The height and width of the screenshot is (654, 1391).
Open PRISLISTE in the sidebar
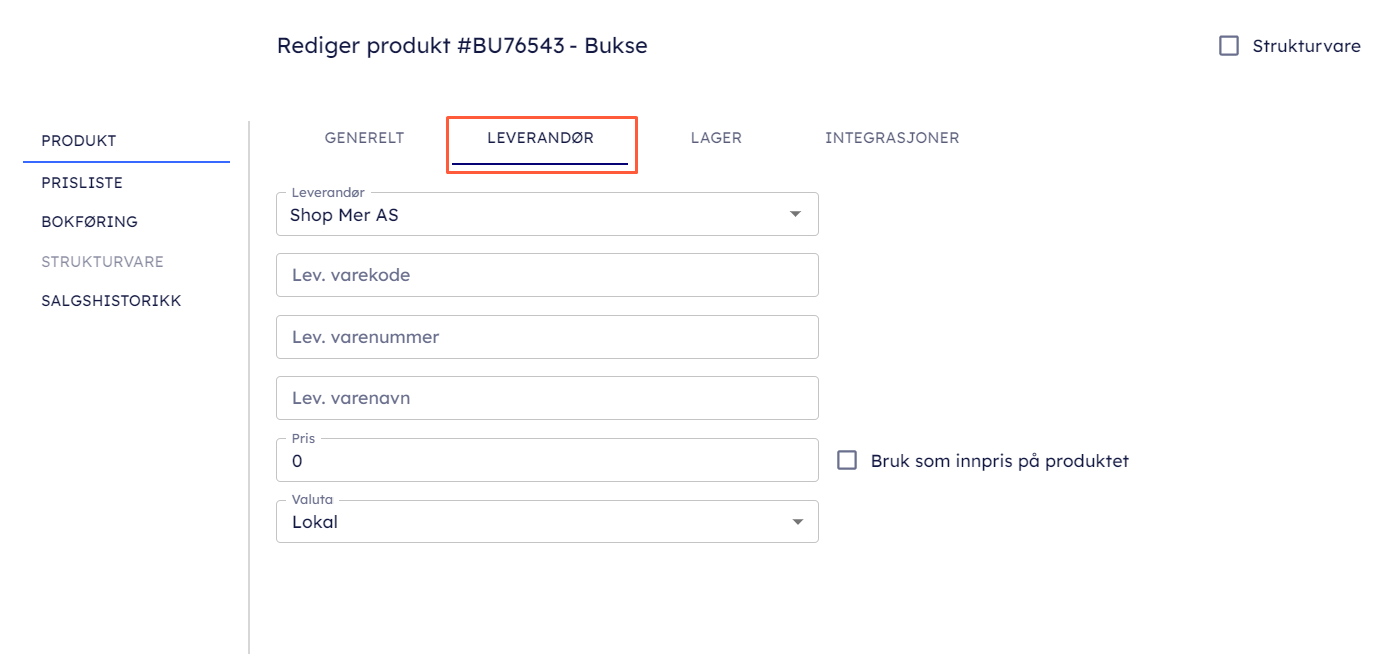pos(82,183)
